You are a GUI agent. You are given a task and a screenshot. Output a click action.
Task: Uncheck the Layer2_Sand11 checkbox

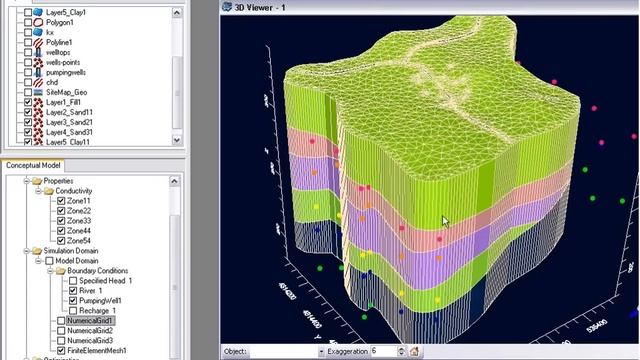[28, 112]
